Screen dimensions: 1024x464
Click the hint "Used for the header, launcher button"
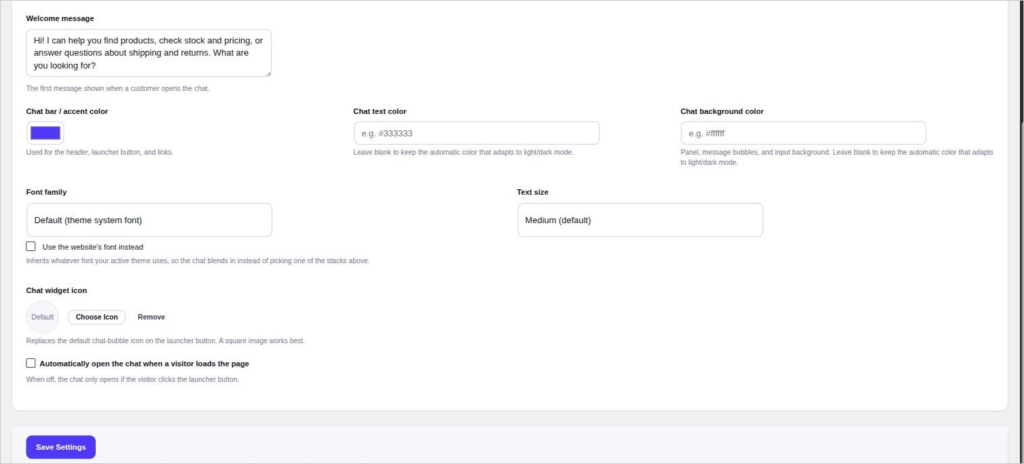(x=100, y=152)
